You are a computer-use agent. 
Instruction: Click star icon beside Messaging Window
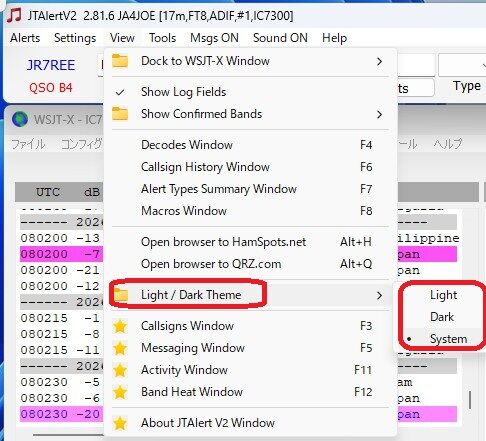pyautogui.click(x=120, y=348)
